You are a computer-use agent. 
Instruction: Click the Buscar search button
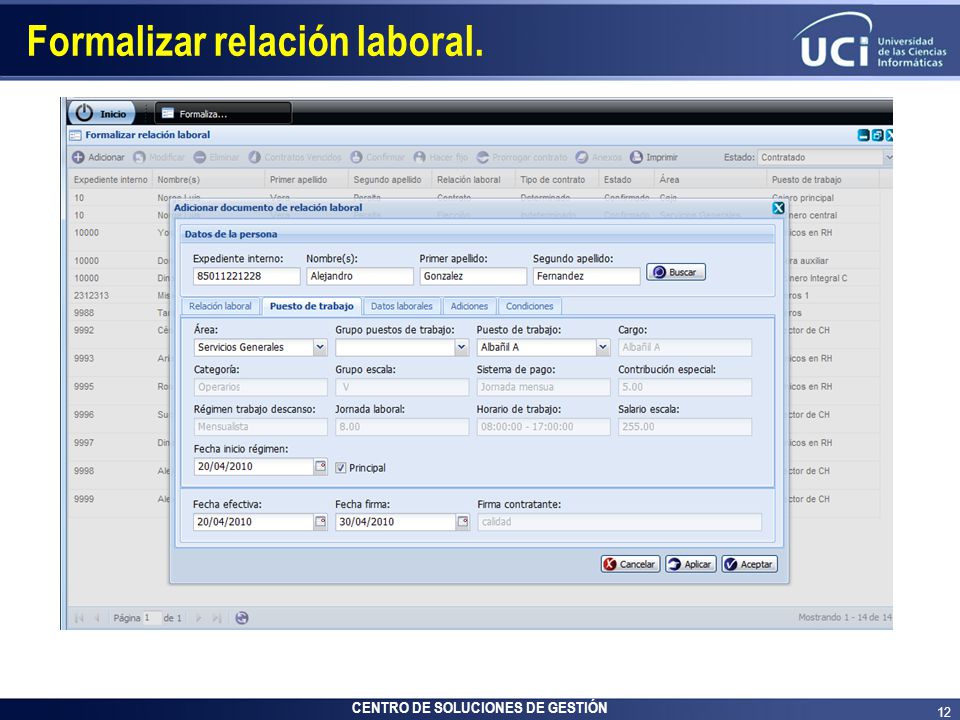tap(676, 272)
